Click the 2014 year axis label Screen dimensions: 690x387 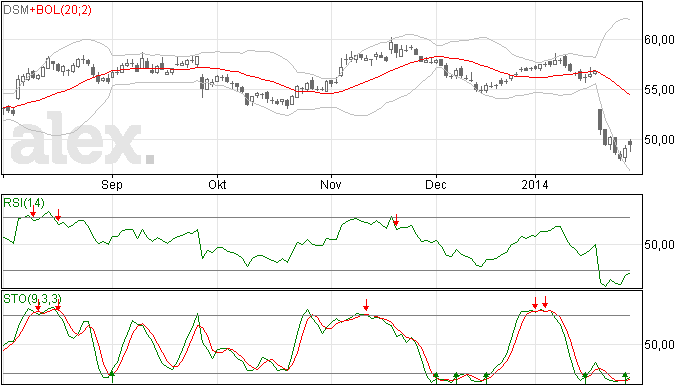pos(535,184)
